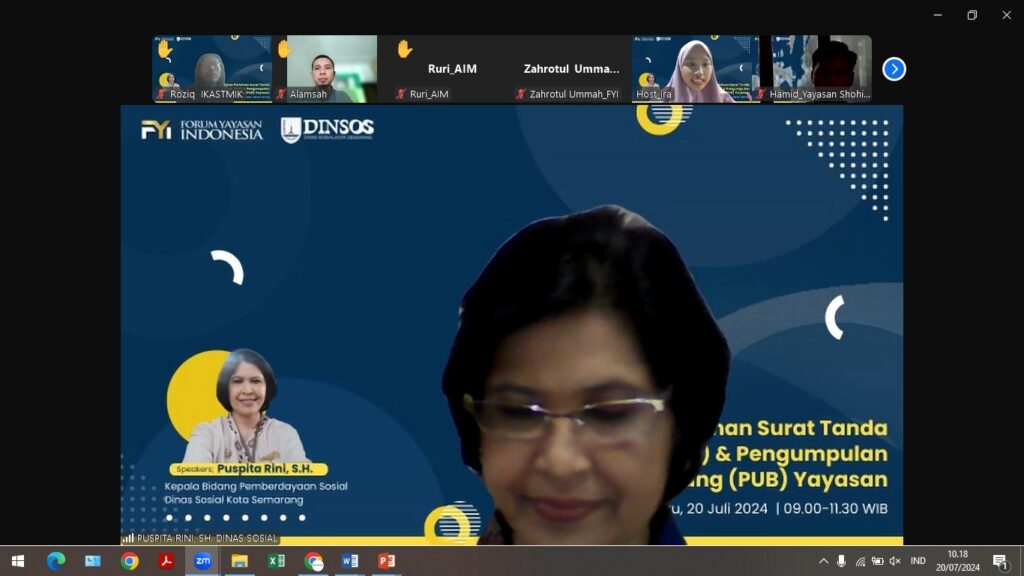Open Google Chrome from the taskbar

[129, 561]
